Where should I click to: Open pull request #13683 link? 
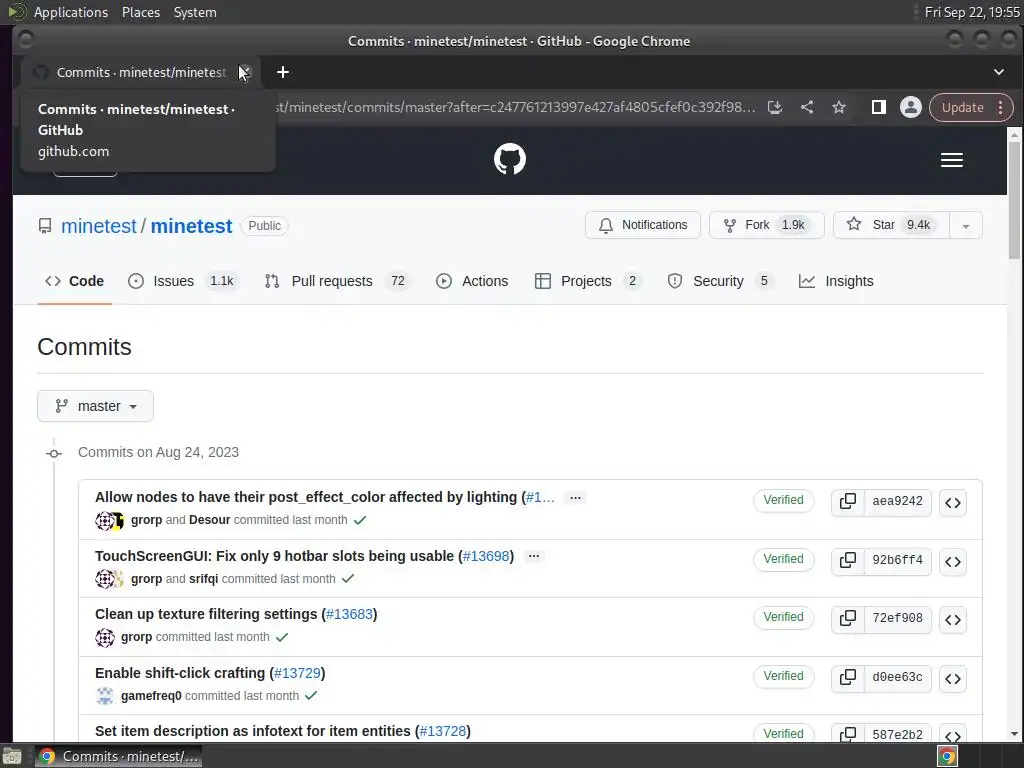(349, 615)
